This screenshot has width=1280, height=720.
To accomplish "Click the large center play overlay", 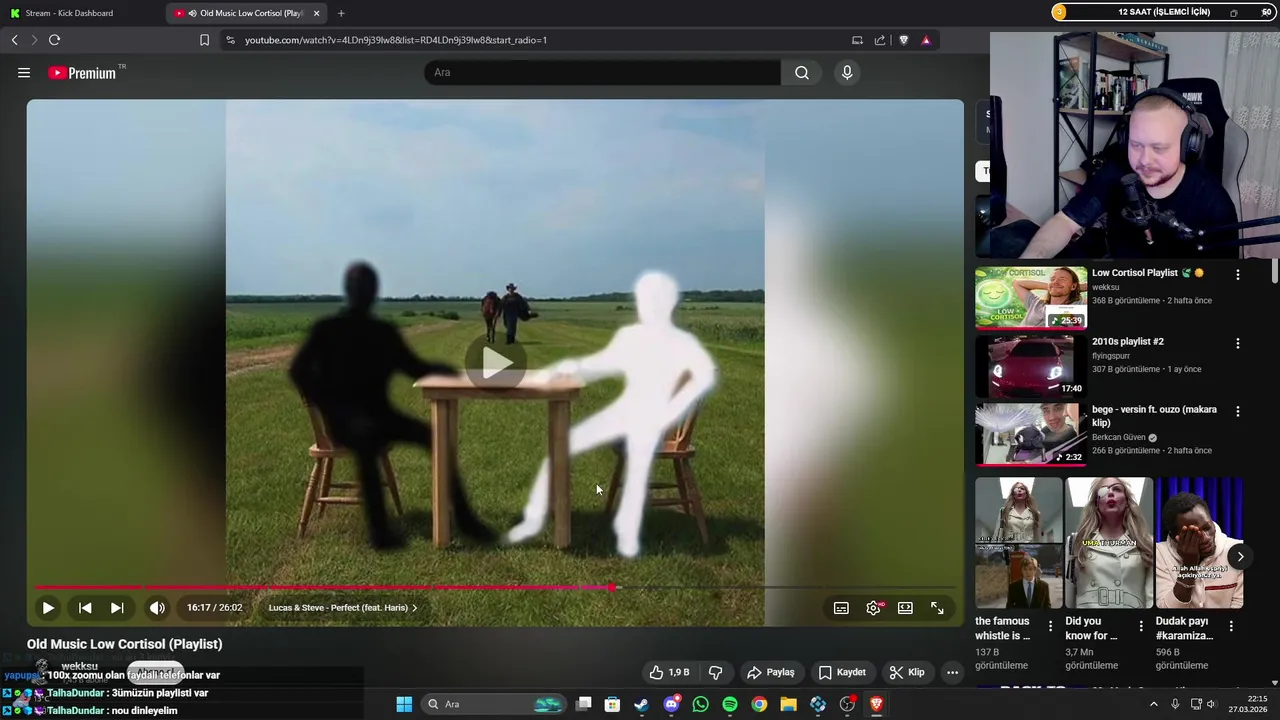I will (496, 362).
